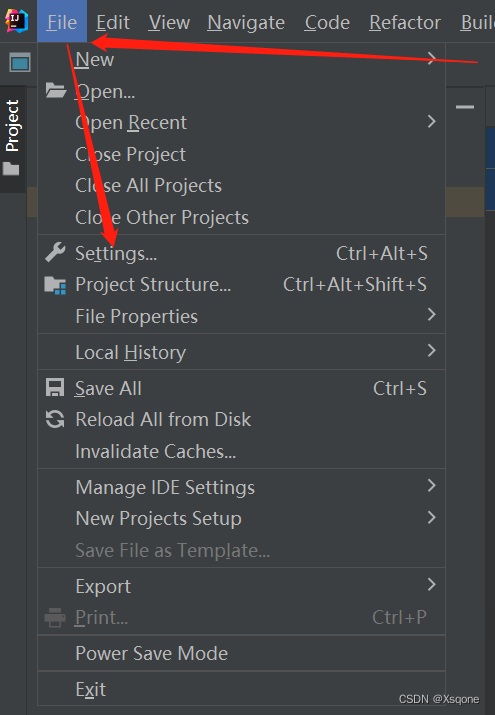Click the Settings wrench icon
Screen dimensions: 495x715
coord(55,253)
